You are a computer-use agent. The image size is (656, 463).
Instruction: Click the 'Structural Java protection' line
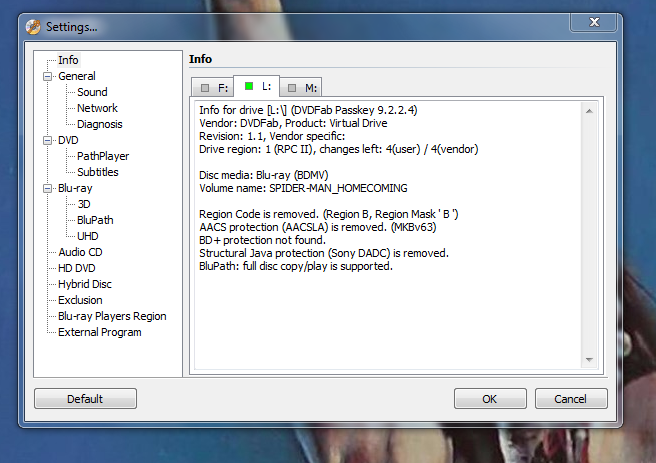pos(324,253)
